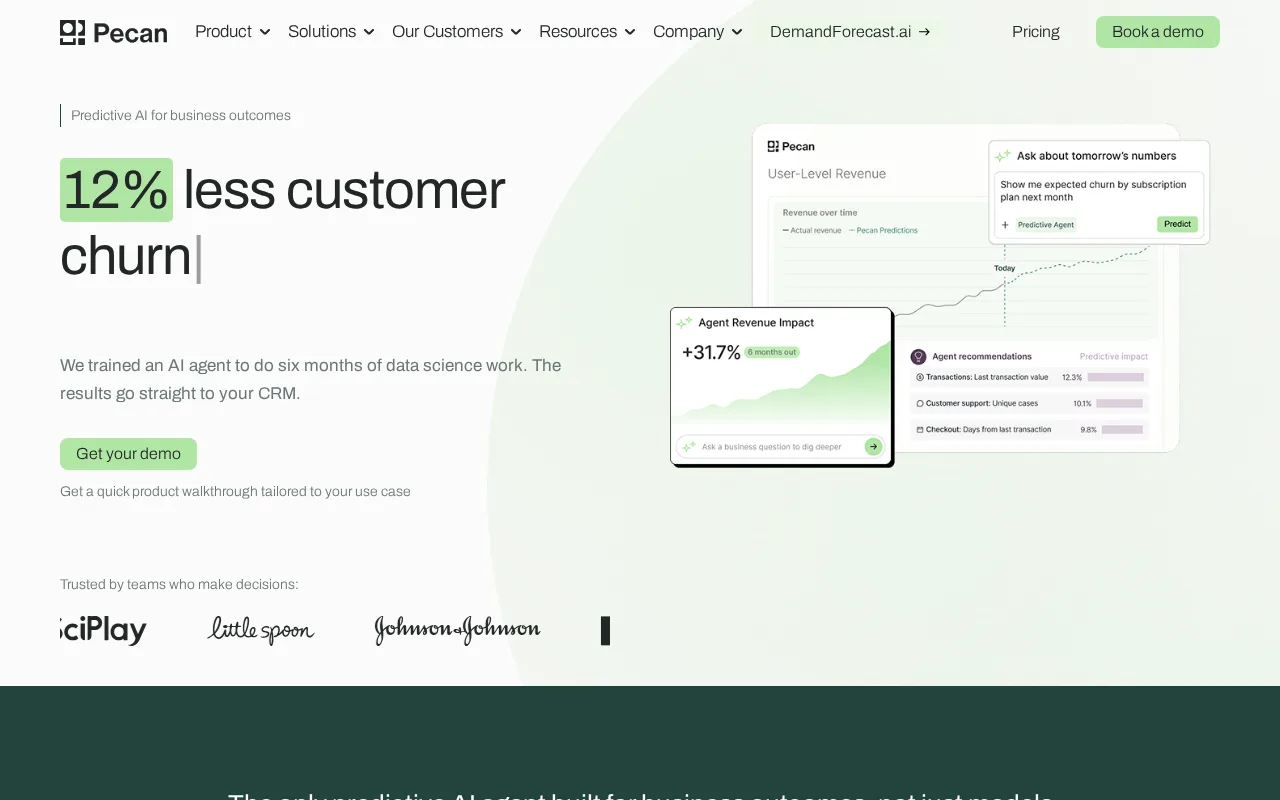Click the Transactions 12.3% impact bar

click(x=1115, y=377)
